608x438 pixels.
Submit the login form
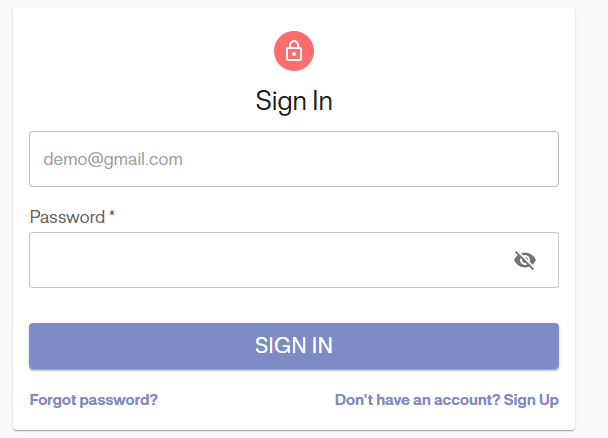(293, 346)
